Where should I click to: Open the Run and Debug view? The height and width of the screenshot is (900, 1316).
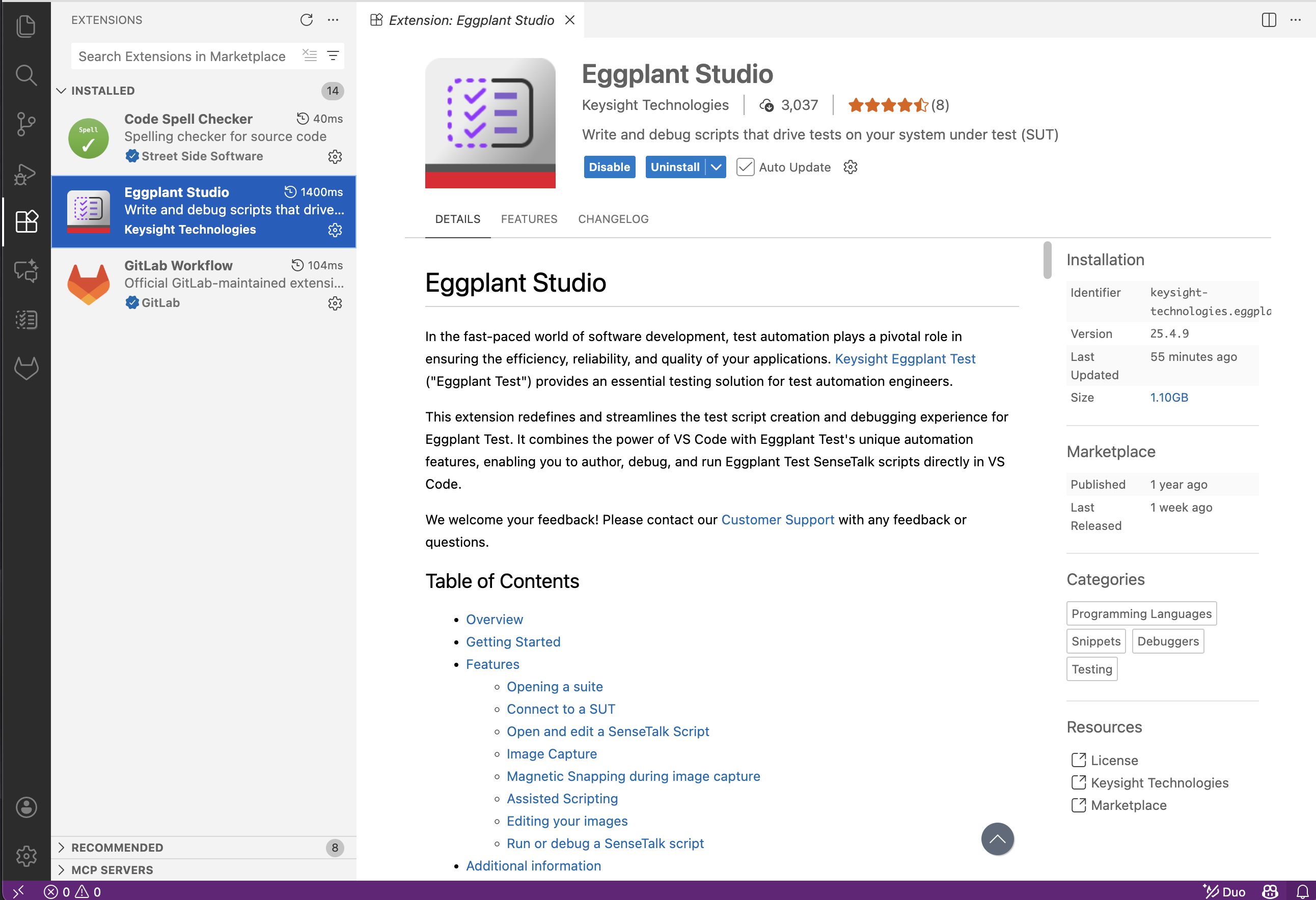pos(26,174)
